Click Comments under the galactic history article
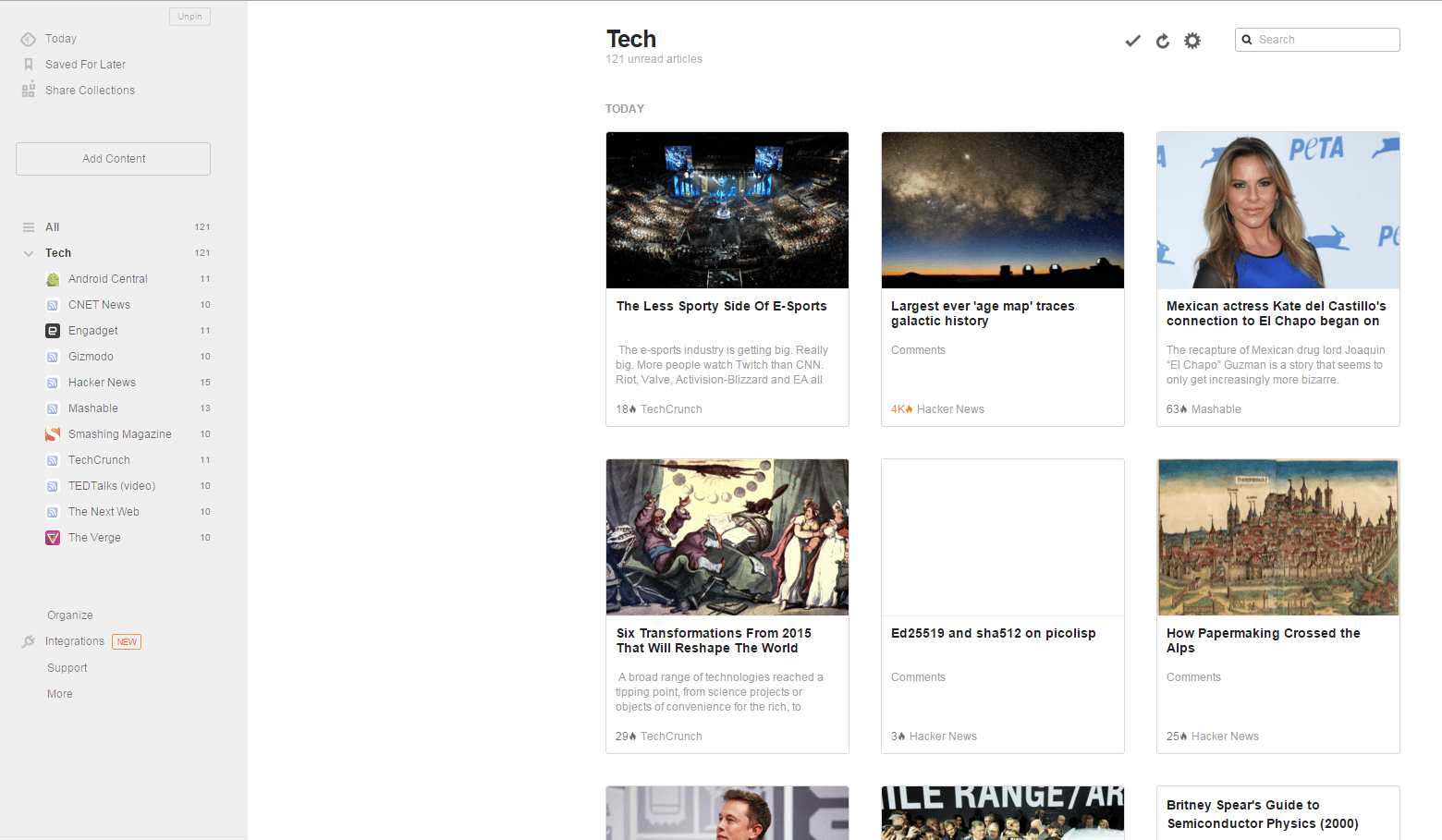This screenshot has width=1442, height=840. (x=918, y=350)
